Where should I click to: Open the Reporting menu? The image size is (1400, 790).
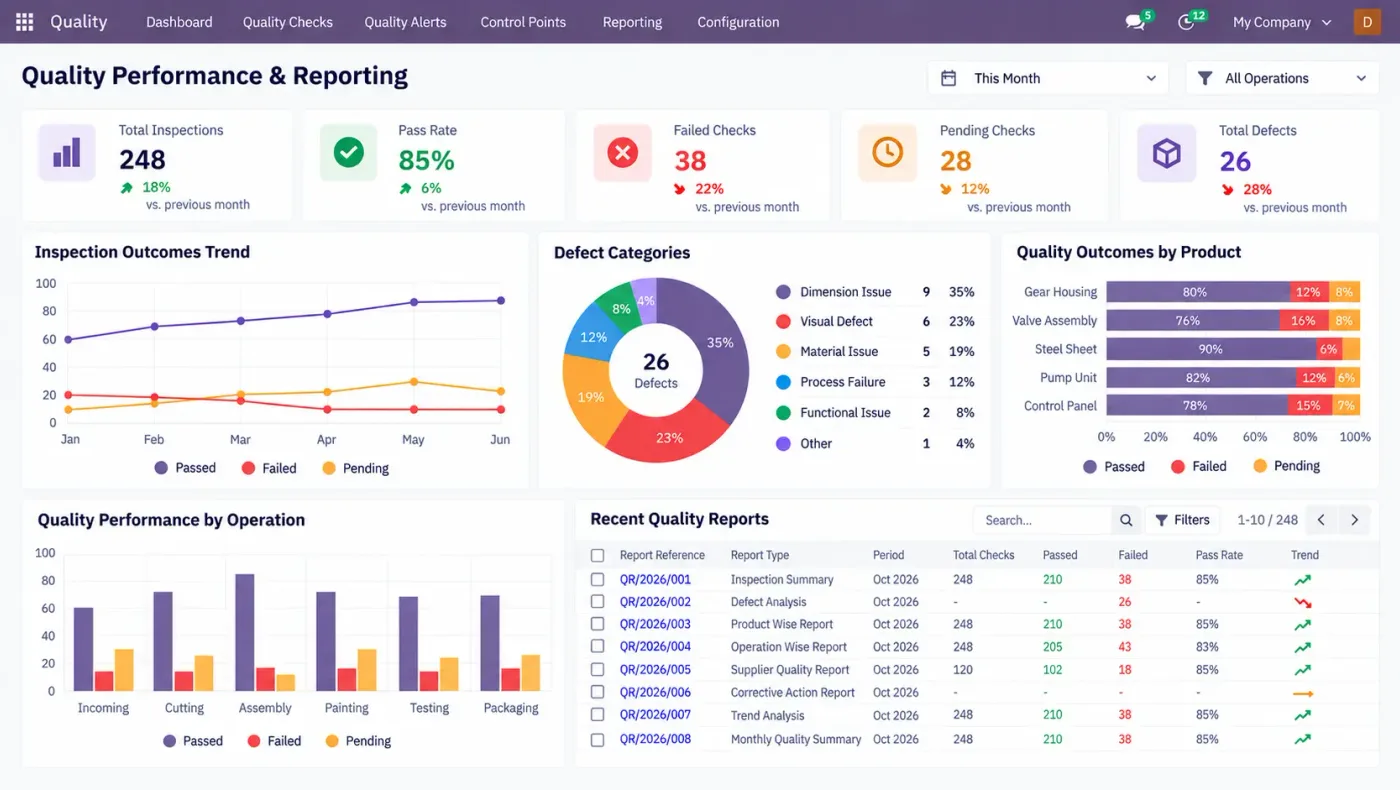coord(632,22)
